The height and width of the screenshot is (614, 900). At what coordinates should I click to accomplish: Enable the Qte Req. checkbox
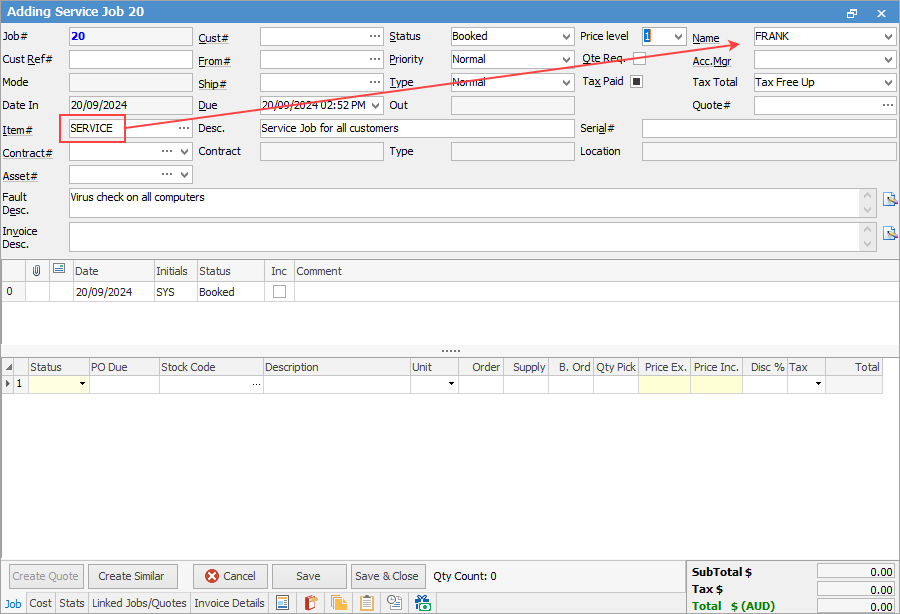click(639, 59)
